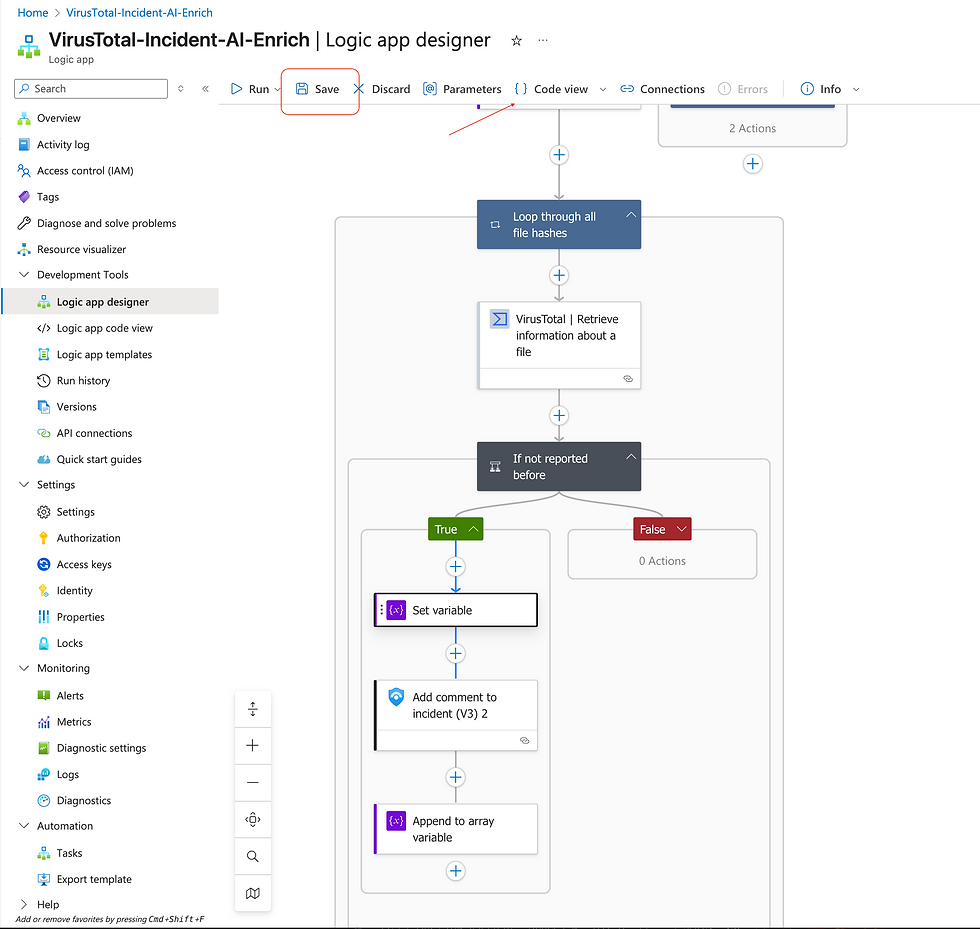The image size is (980, 929).
Task: Select Add comment to incident (V3) 2 action
Action: click(456, 715)
